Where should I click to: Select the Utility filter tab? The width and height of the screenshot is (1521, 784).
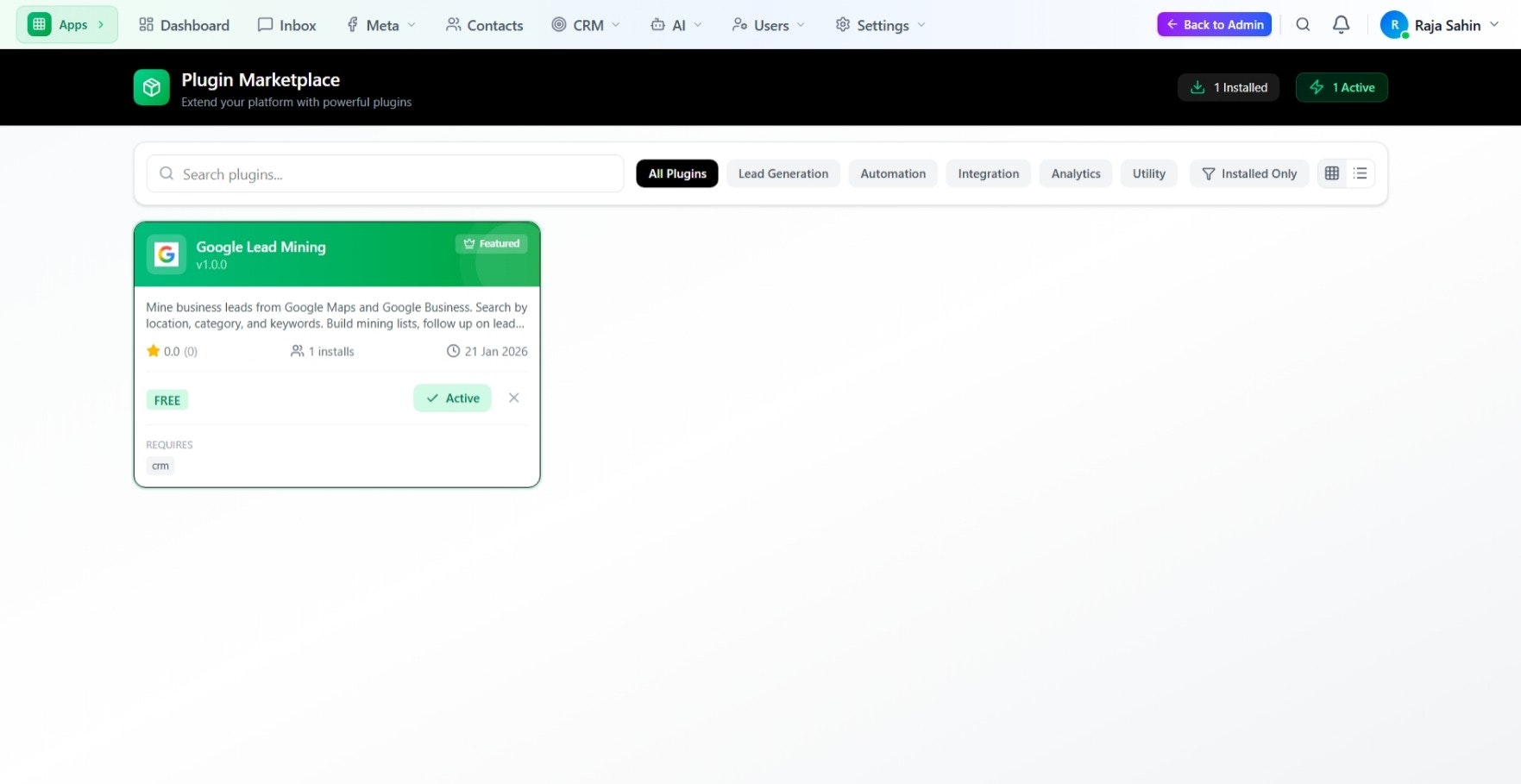tap(1149, 173)
